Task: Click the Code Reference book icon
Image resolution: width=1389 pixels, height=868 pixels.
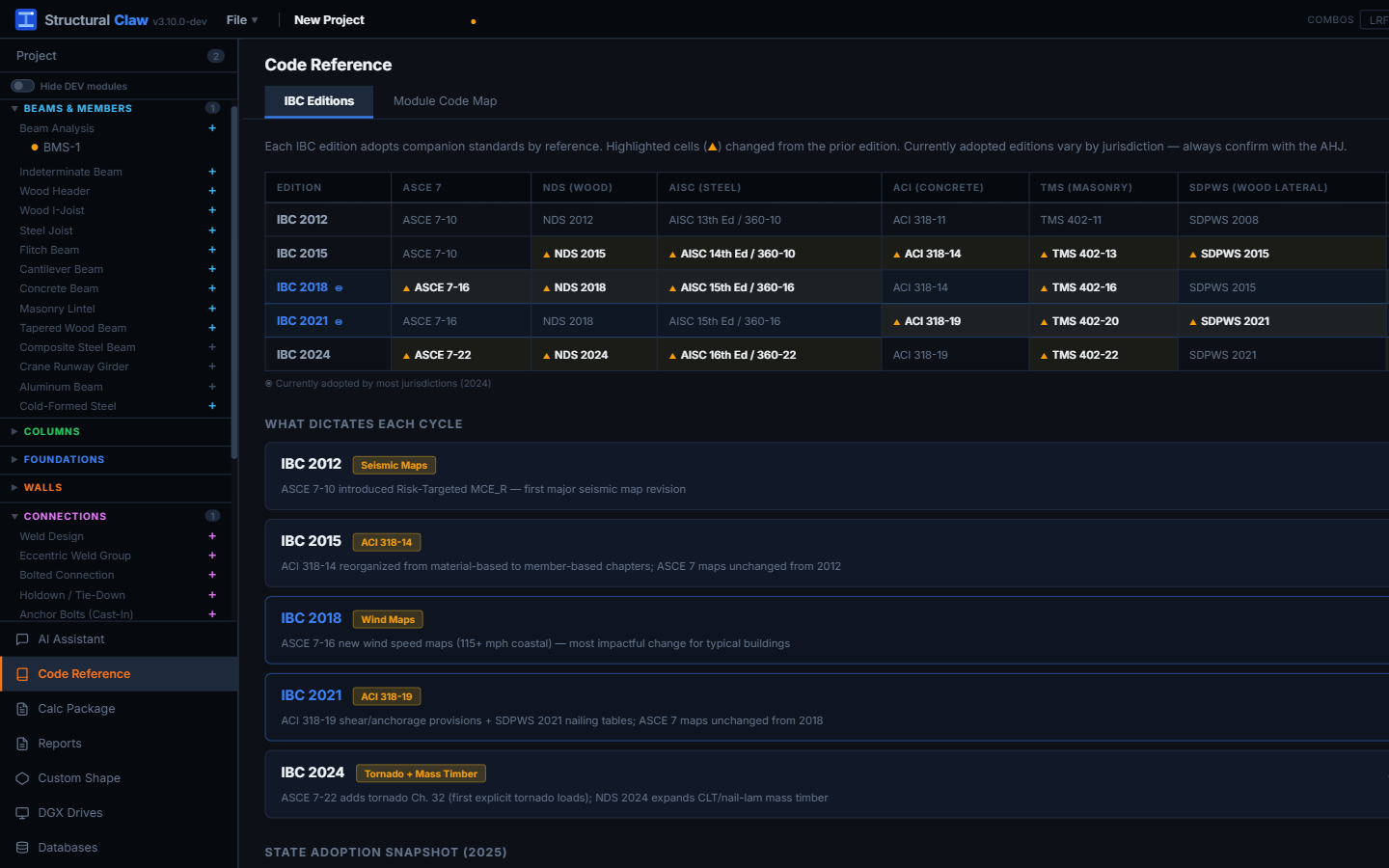Action: coord(22,674)
